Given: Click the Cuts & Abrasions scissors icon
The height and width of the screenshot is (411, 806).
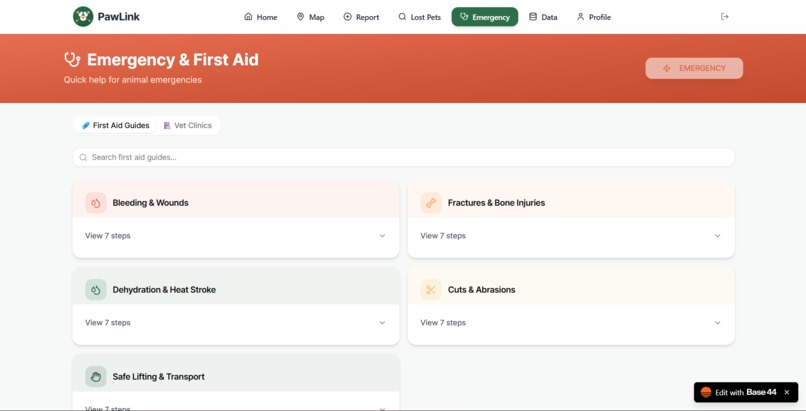Looking at the screenshot, I should click(431, 290).
